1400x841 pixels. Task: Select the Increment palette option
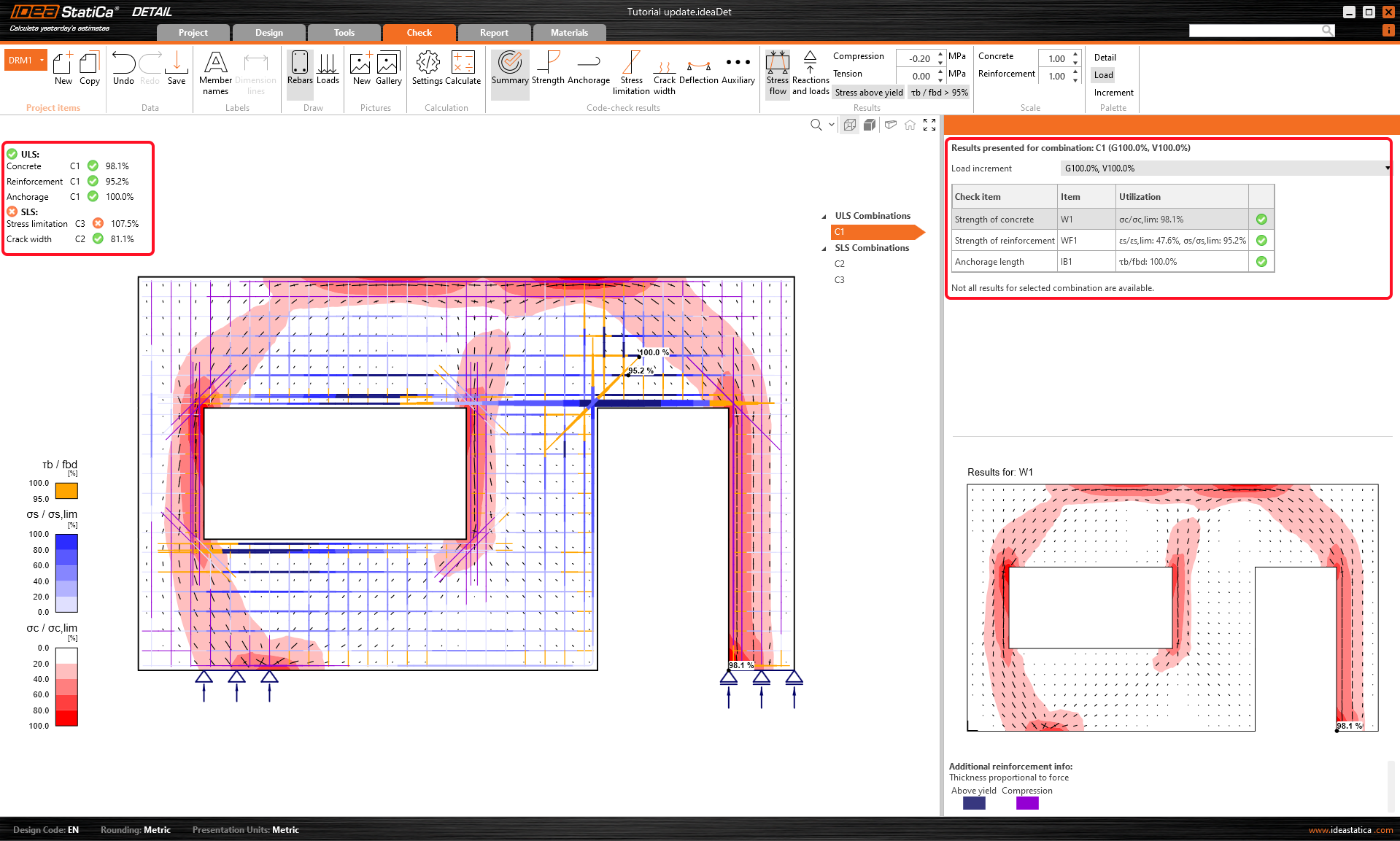click(1113, 93)
